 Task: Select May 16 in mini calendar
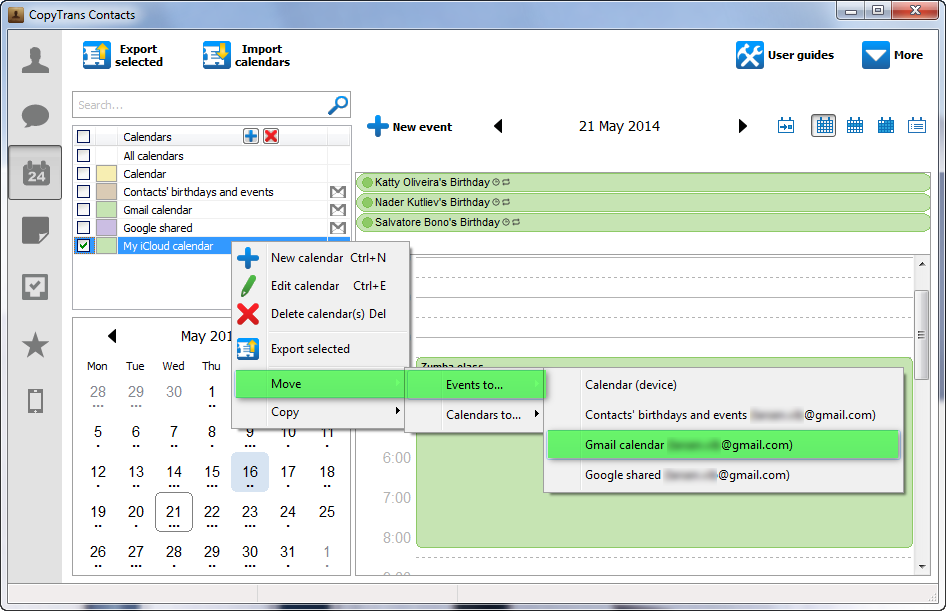click(250, 472)
